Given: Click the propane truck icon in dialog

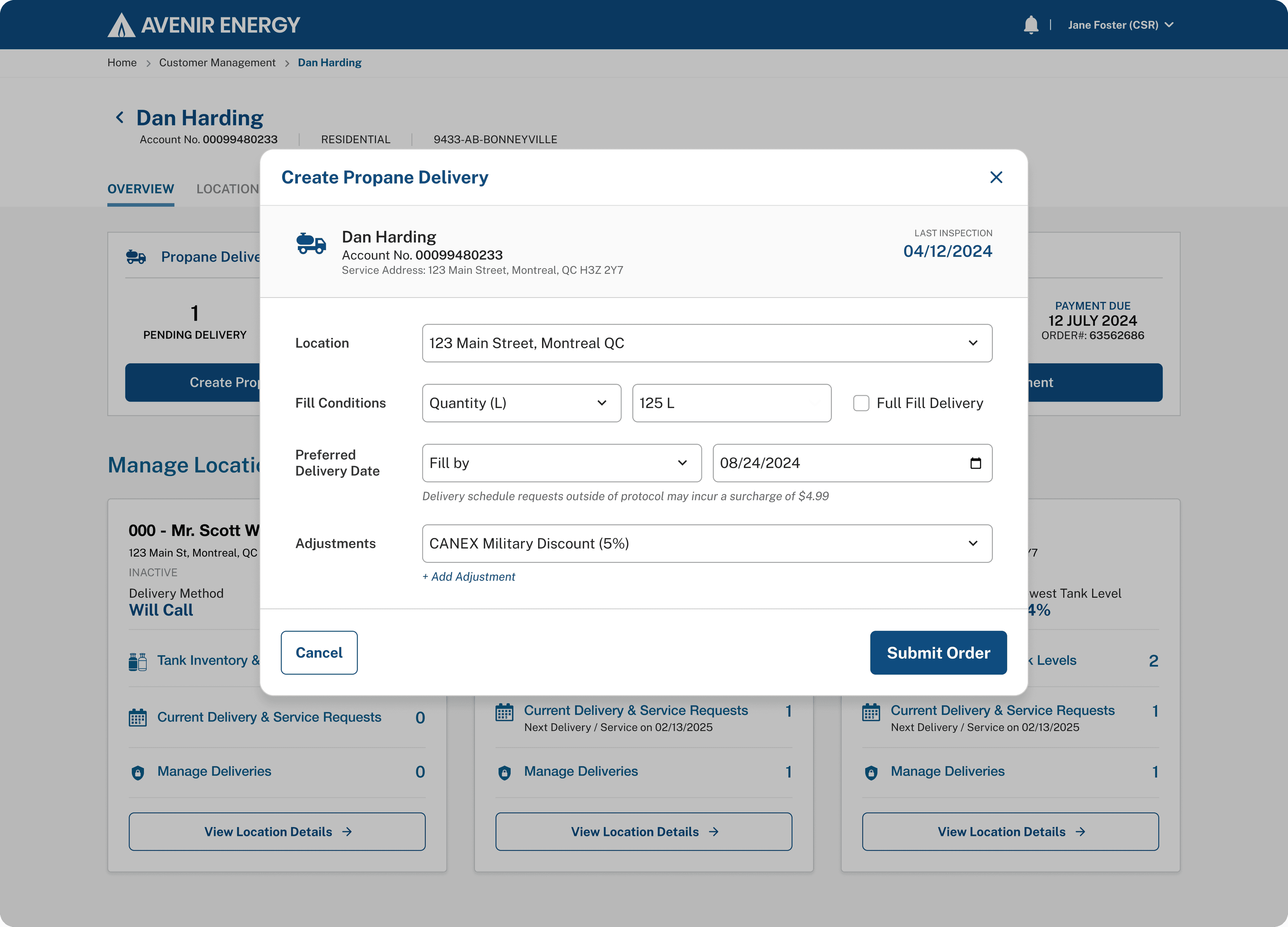Looking at the screenshot, I should (311, 243).
